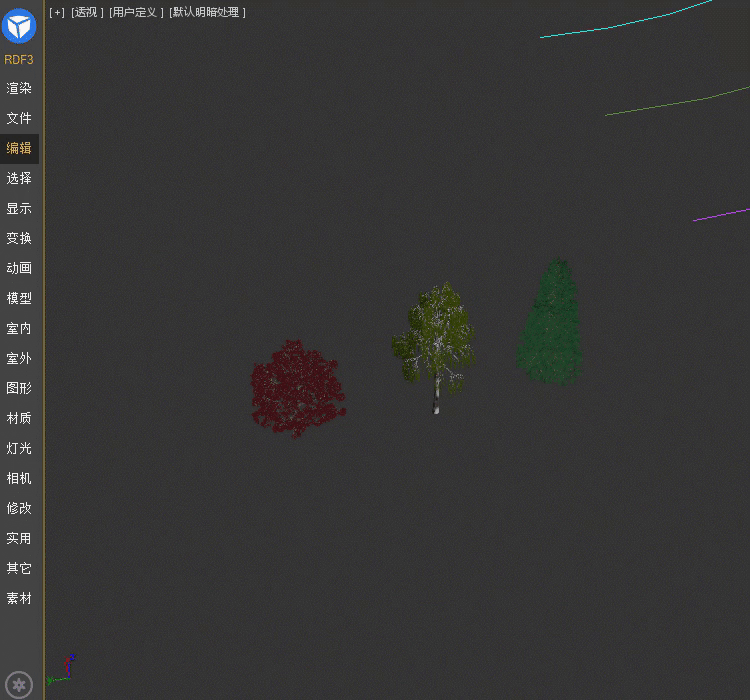Open the 透视 viewport view dropdown
Viewport: 750px width, 700px height.
point(88,12)
